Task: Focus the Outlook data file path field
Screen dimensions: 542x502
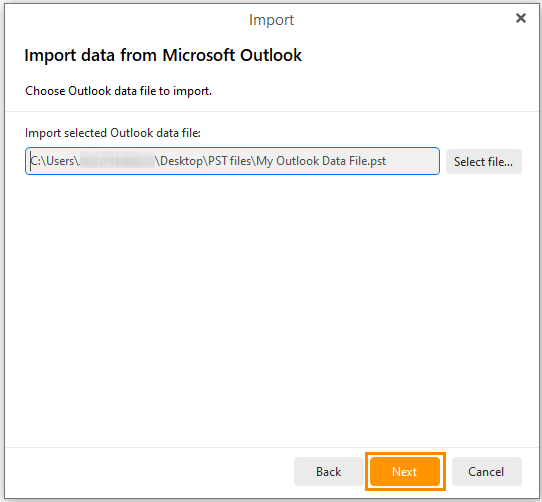Action: click(232, 161)
